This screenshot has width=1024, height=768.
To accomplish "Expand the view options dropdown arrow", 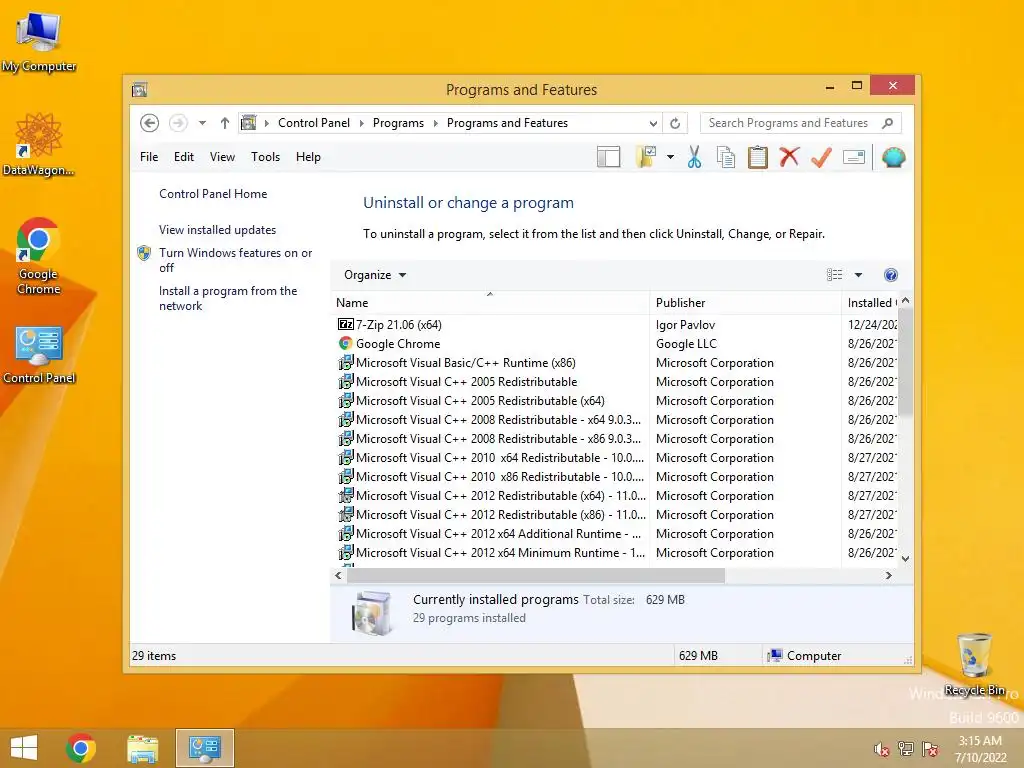I will coord(858,275).
